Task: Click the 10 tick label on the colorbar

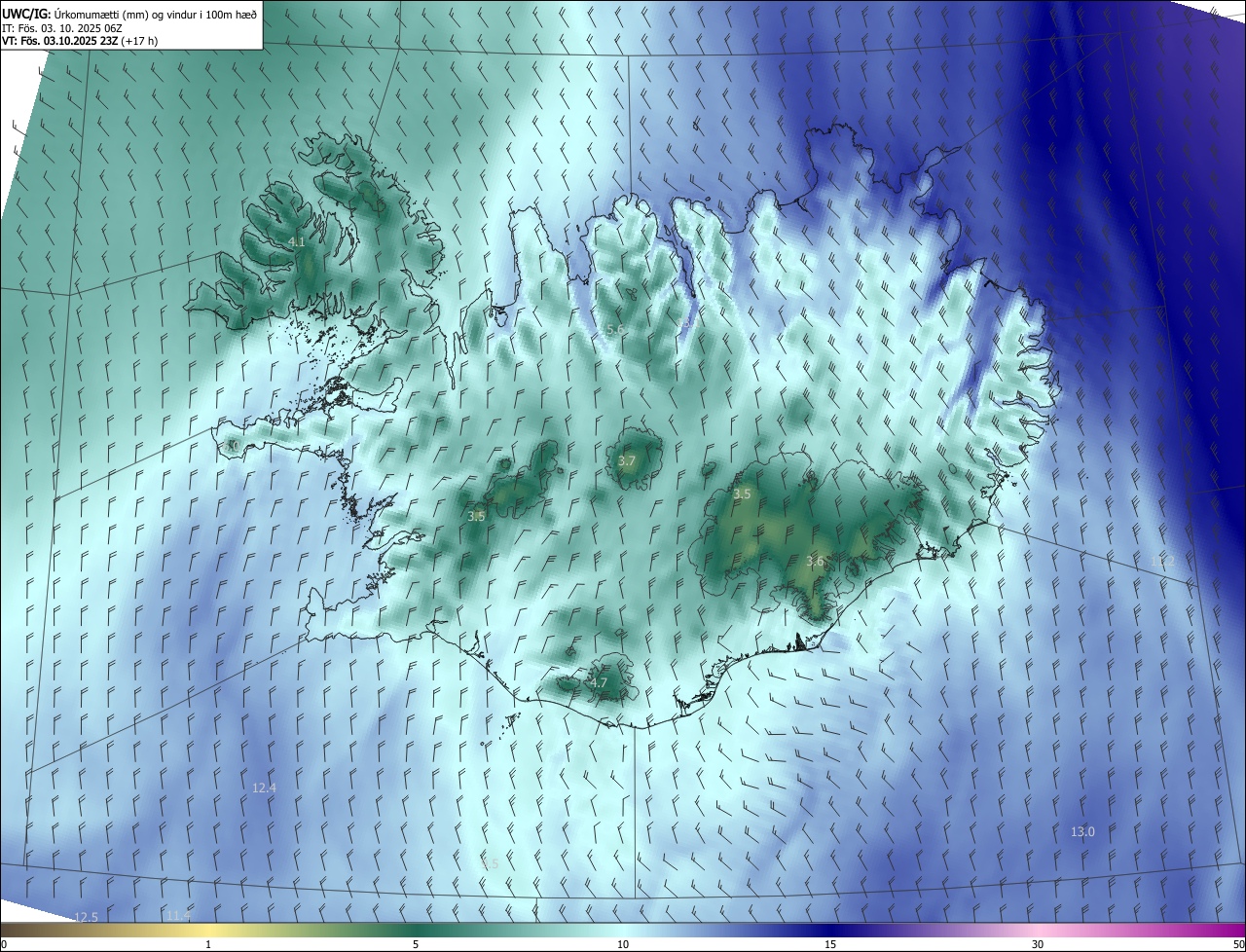Action: [x=623, y=944]
